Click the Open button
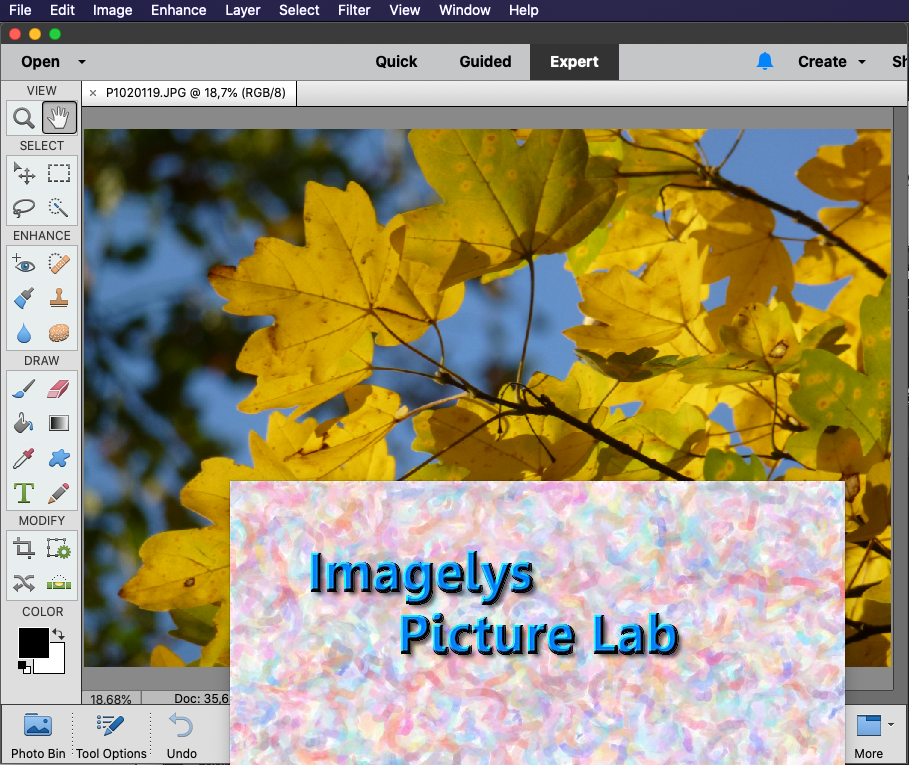Viewport: 909px width, 765px height. tap(41, 61)
